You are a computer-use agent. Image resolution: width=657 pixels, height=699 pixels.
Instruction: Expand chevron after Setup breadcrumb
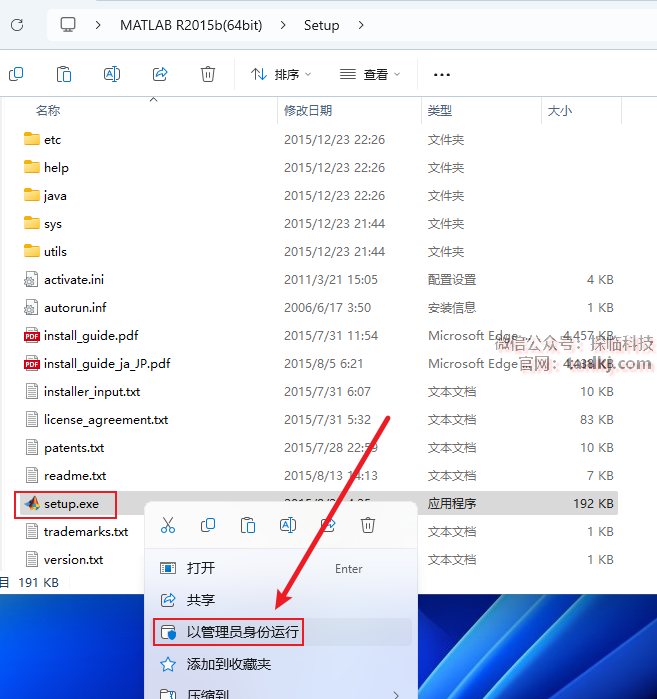point(361,25)
